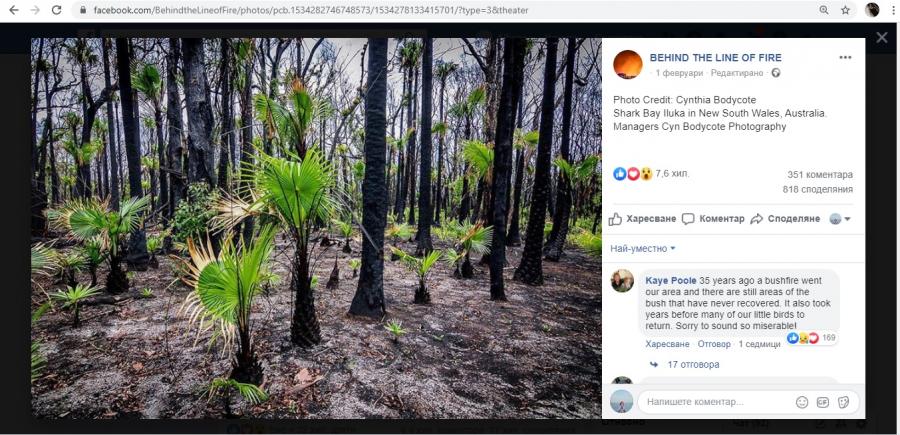Open BEHIND THE LINE OF FIRE page link

(x=715, y=58)
